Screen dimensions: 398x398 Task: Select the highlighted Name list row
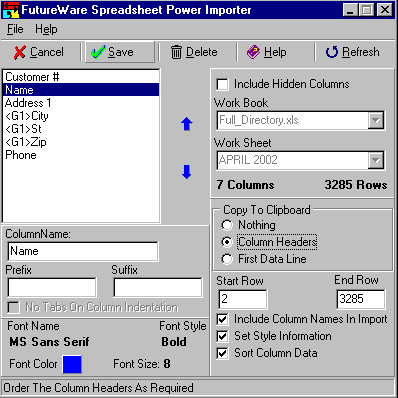point(81,90)
